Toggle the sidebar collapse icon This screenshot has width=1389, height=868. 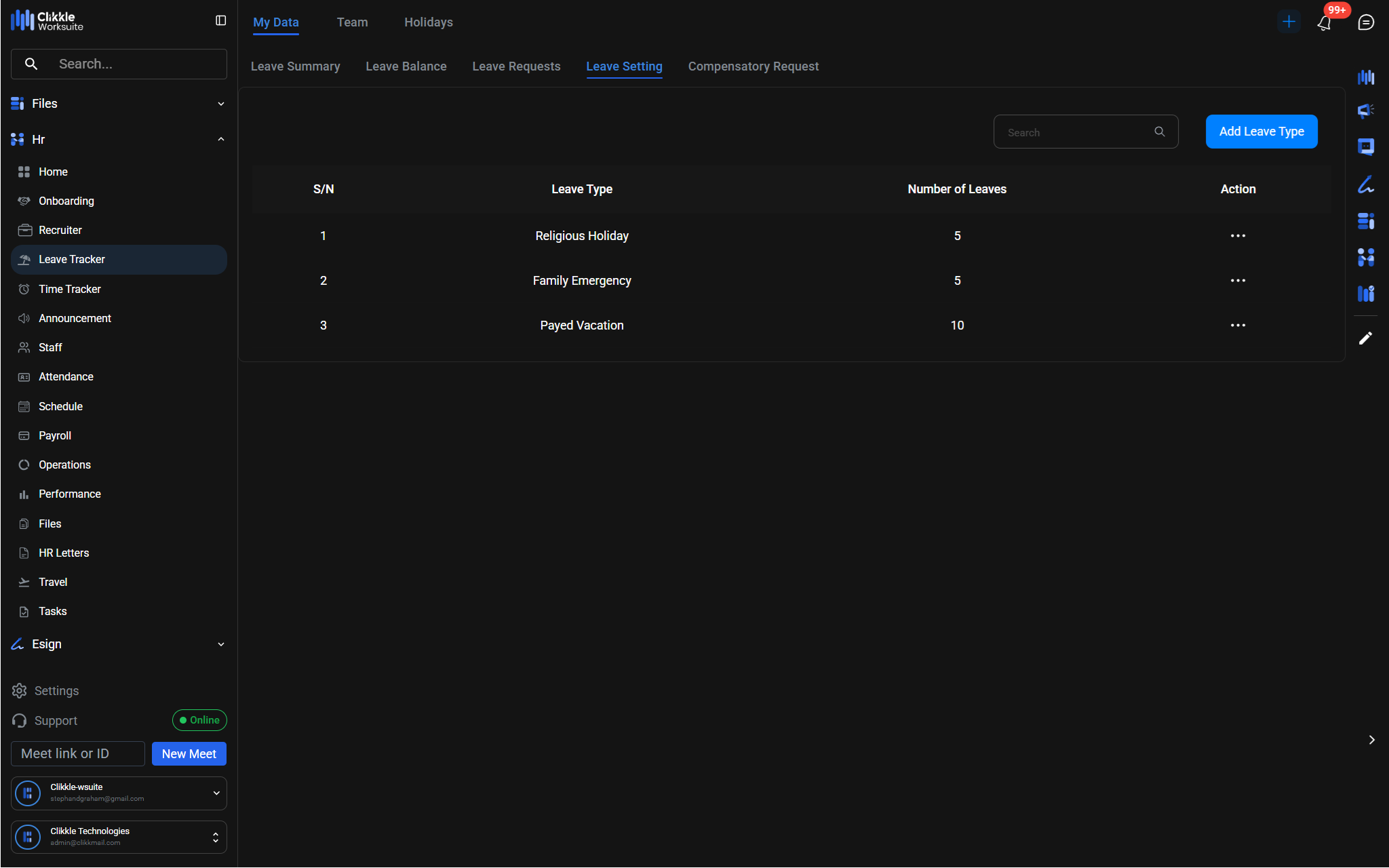220,21
